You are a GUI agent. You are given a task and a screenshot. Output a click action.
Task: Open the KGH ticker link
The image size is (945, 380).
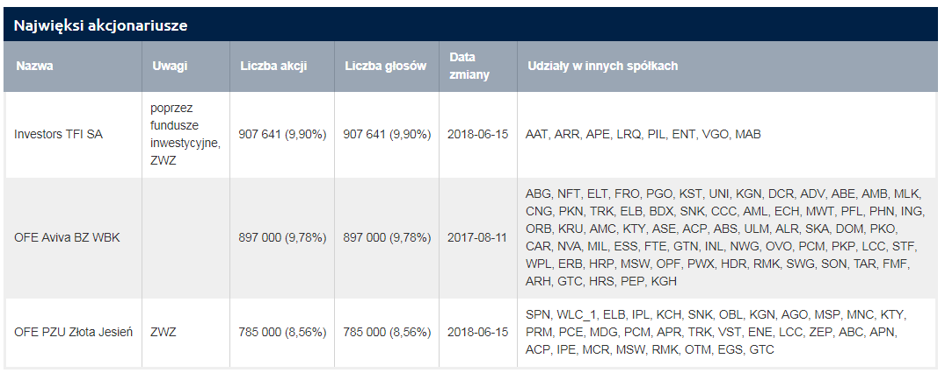664,281
